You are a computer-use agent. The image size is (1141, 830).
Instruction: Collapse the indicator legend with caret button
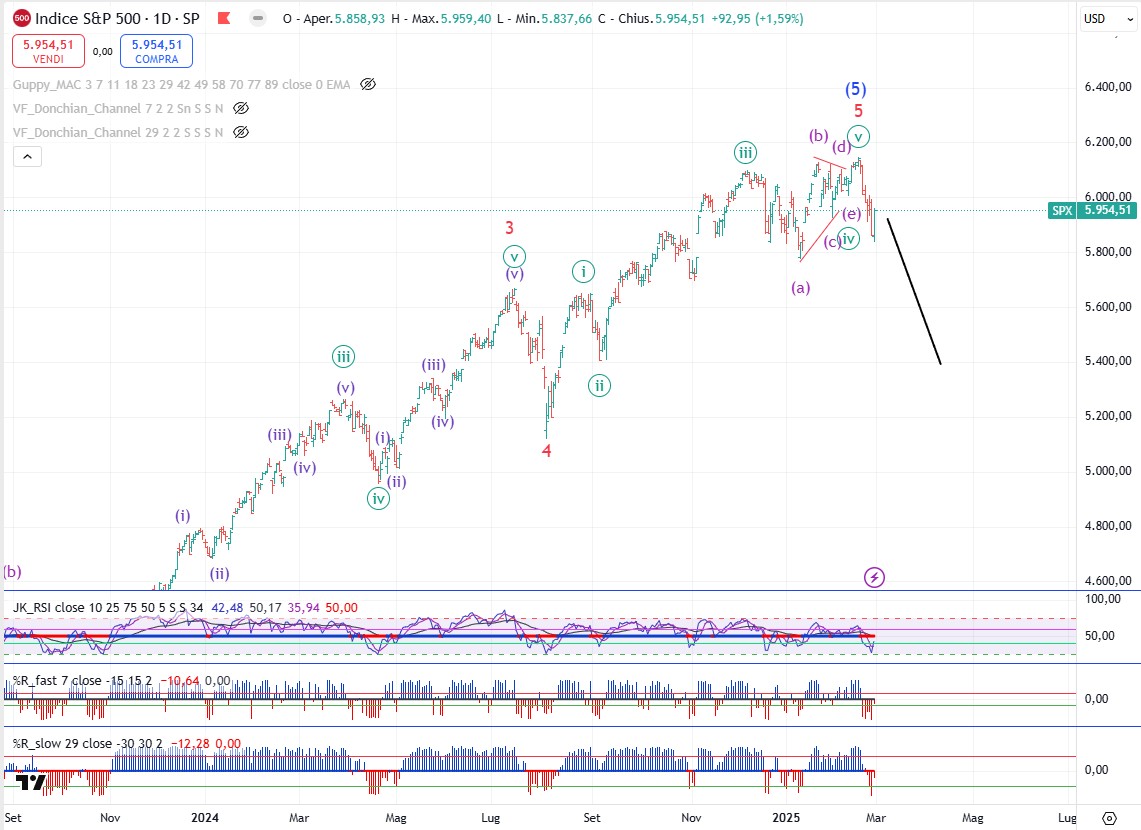pyautogui.click(x=27, y=156)
